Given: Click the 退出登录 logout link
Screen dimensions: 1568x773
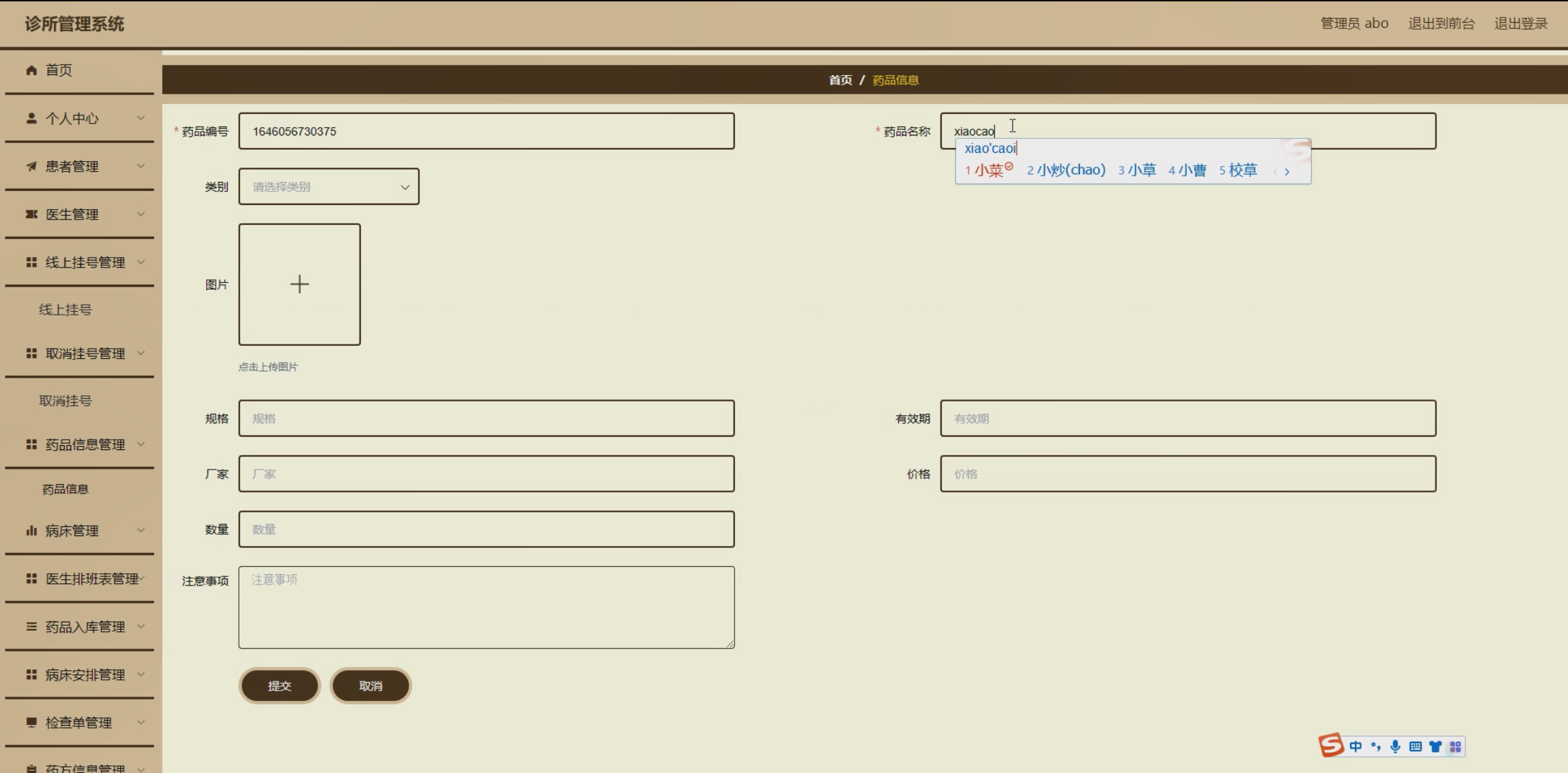Looking at the screenshot, I should tap(1520, 24).
